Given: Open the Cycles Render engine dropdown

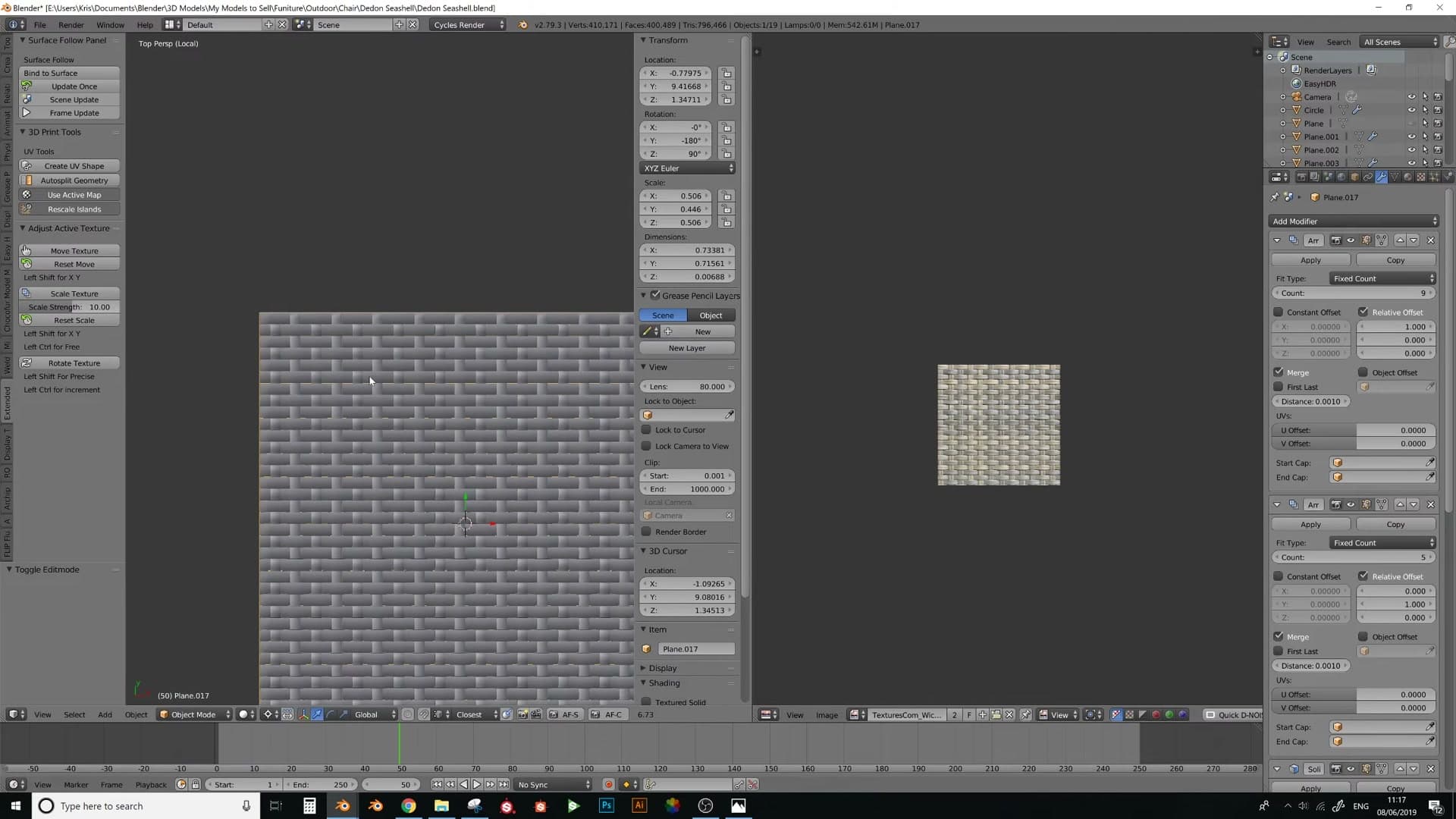Looking at the screenshot, I should click(468, 24).
